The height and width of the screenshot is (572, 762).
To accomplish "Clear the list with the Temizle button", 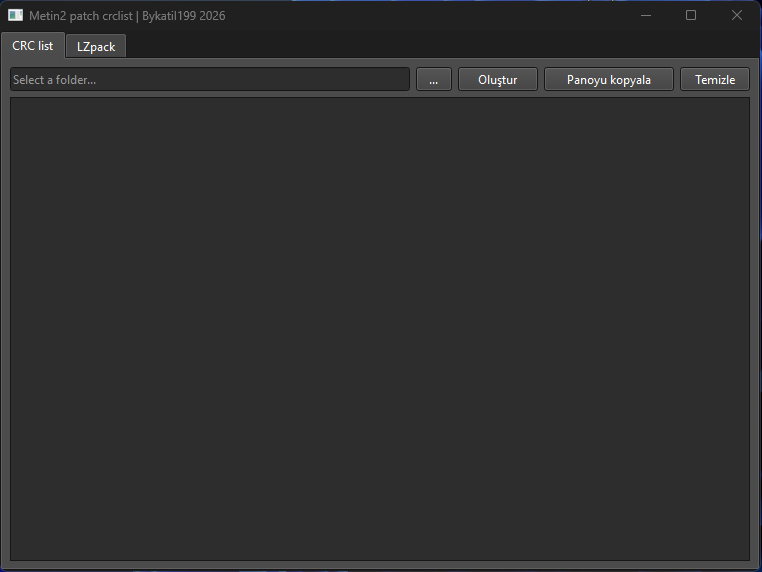I will click(715, 80).
